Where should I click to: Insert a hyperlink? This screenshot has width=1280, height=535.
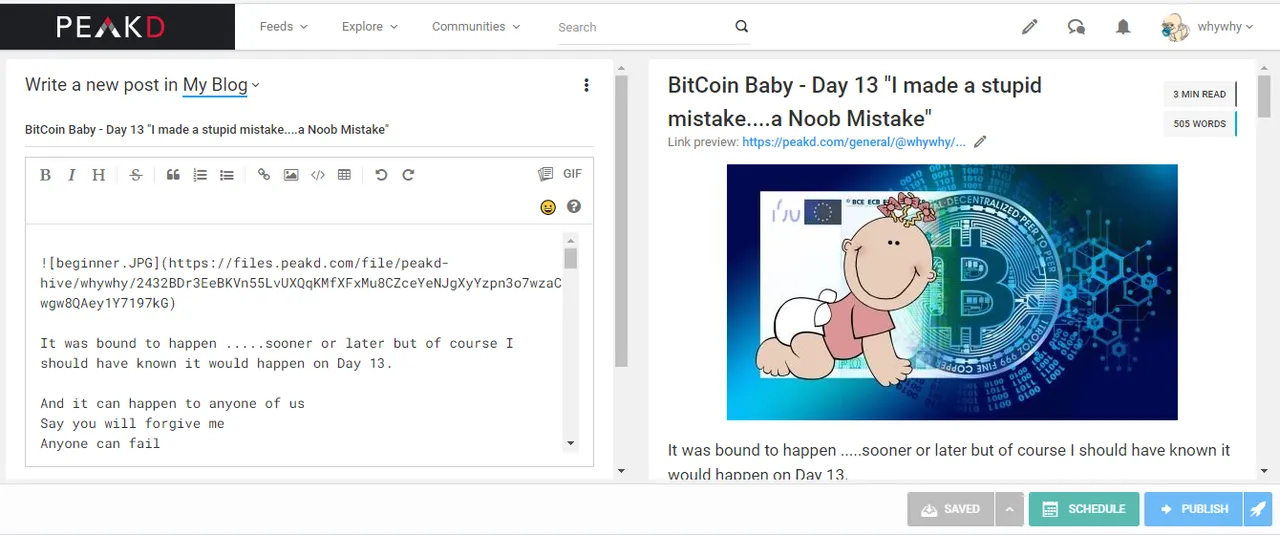click(x=264, y=175)
